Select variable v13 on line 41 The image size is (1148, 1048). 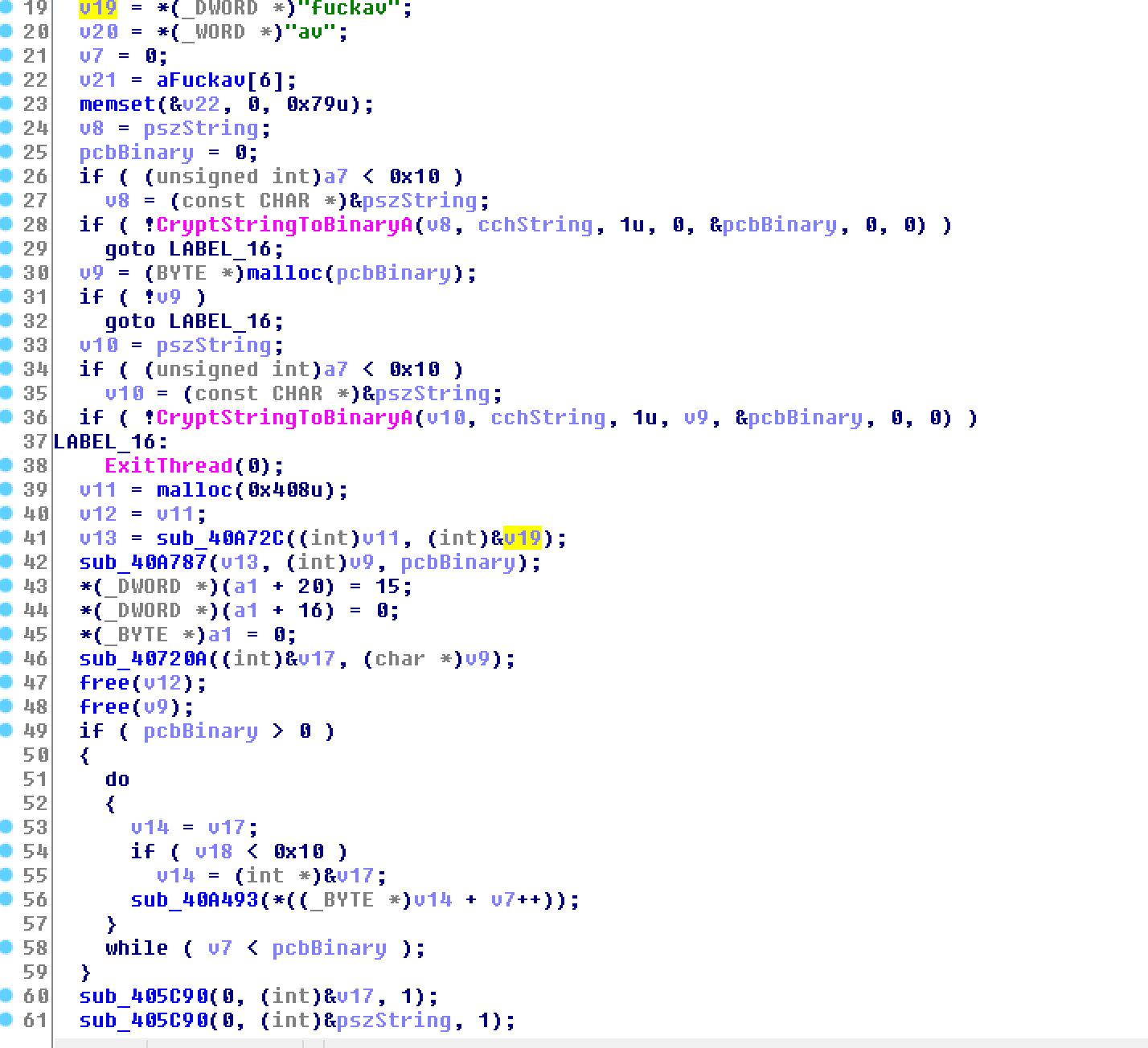98,538
